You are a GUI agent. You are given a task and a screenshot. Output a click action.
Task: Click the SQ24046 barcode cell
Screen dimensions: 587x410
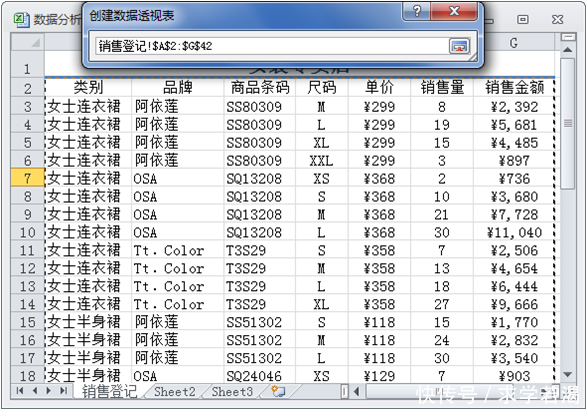[x=260, y=376]
